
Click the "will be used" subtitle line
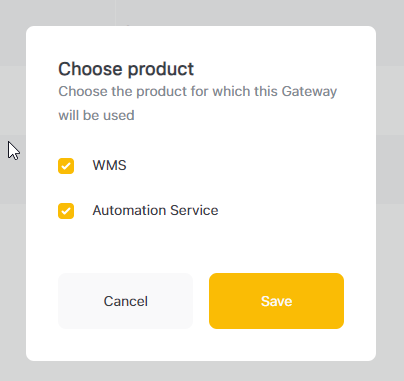(x=96, y=115)
